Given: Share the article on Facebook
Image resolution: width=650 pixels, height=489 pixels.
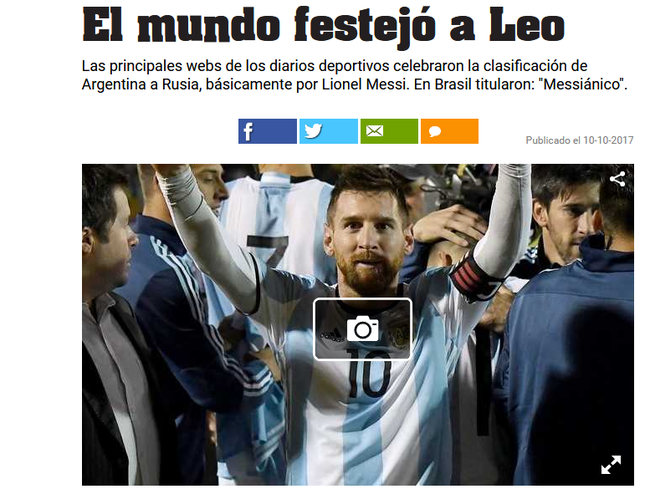Looking at the screenshot, I should click(x=267, y=131).
